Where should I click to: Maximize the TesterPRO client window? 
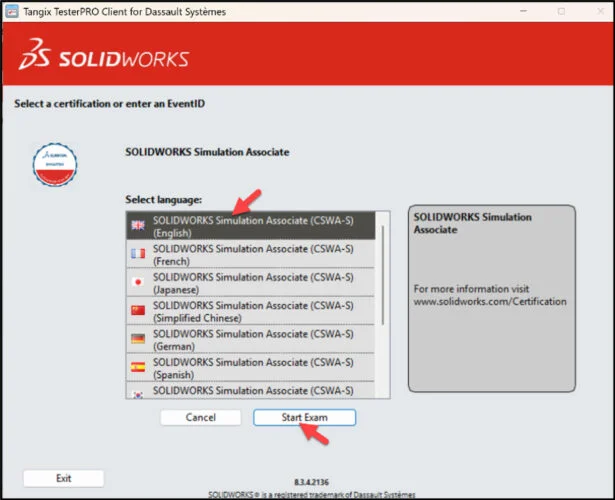(x=561, y=11)
